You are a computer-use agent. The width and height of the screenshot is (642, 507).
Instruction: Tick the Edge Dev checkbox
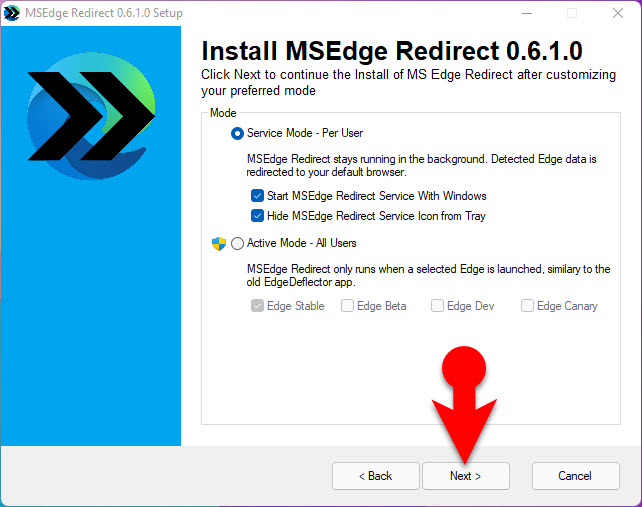437,306
